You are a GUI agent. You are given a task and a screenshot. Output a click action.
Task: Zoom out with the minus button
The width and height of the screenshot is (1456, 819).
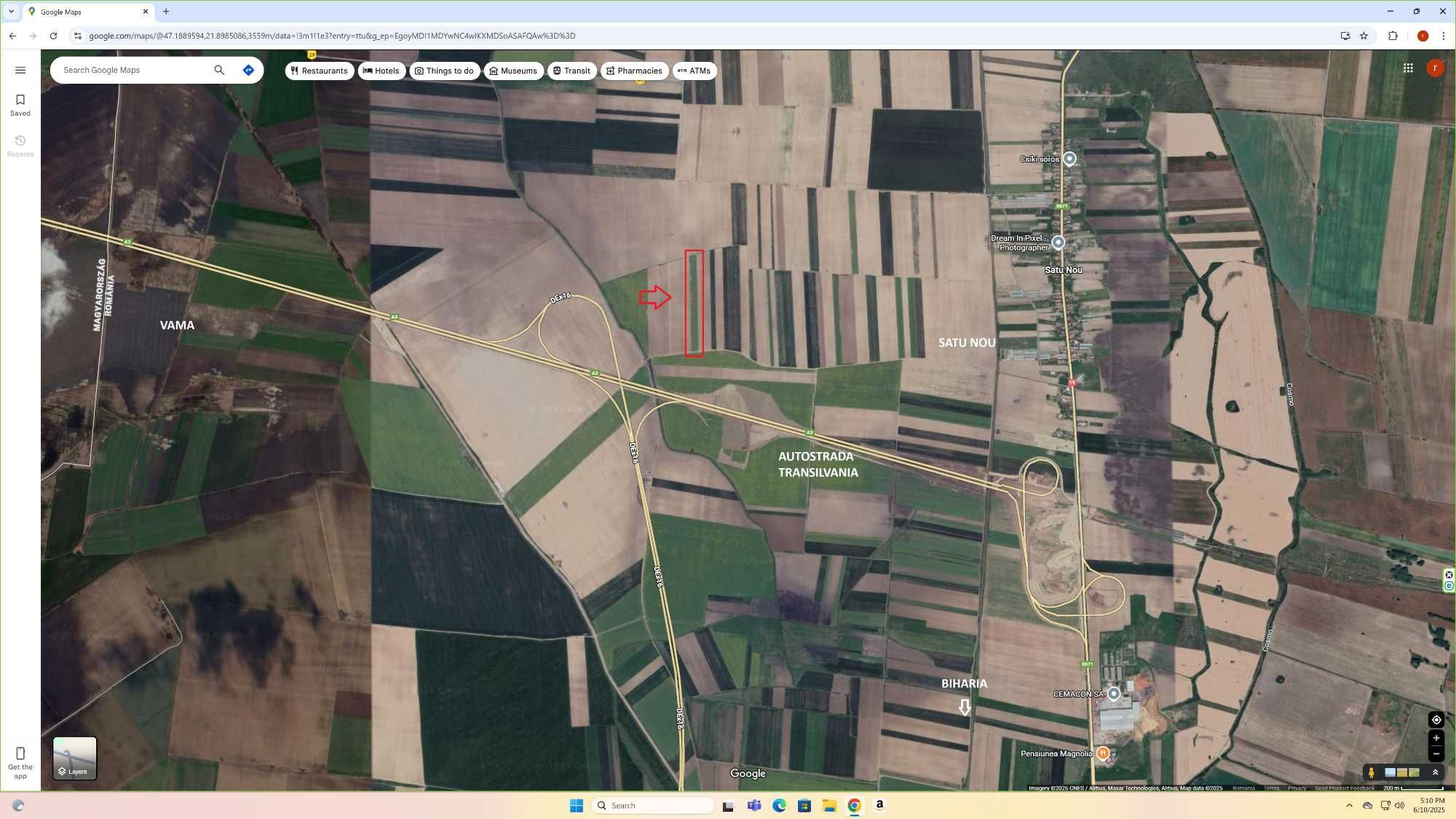tap(1436, 754)
